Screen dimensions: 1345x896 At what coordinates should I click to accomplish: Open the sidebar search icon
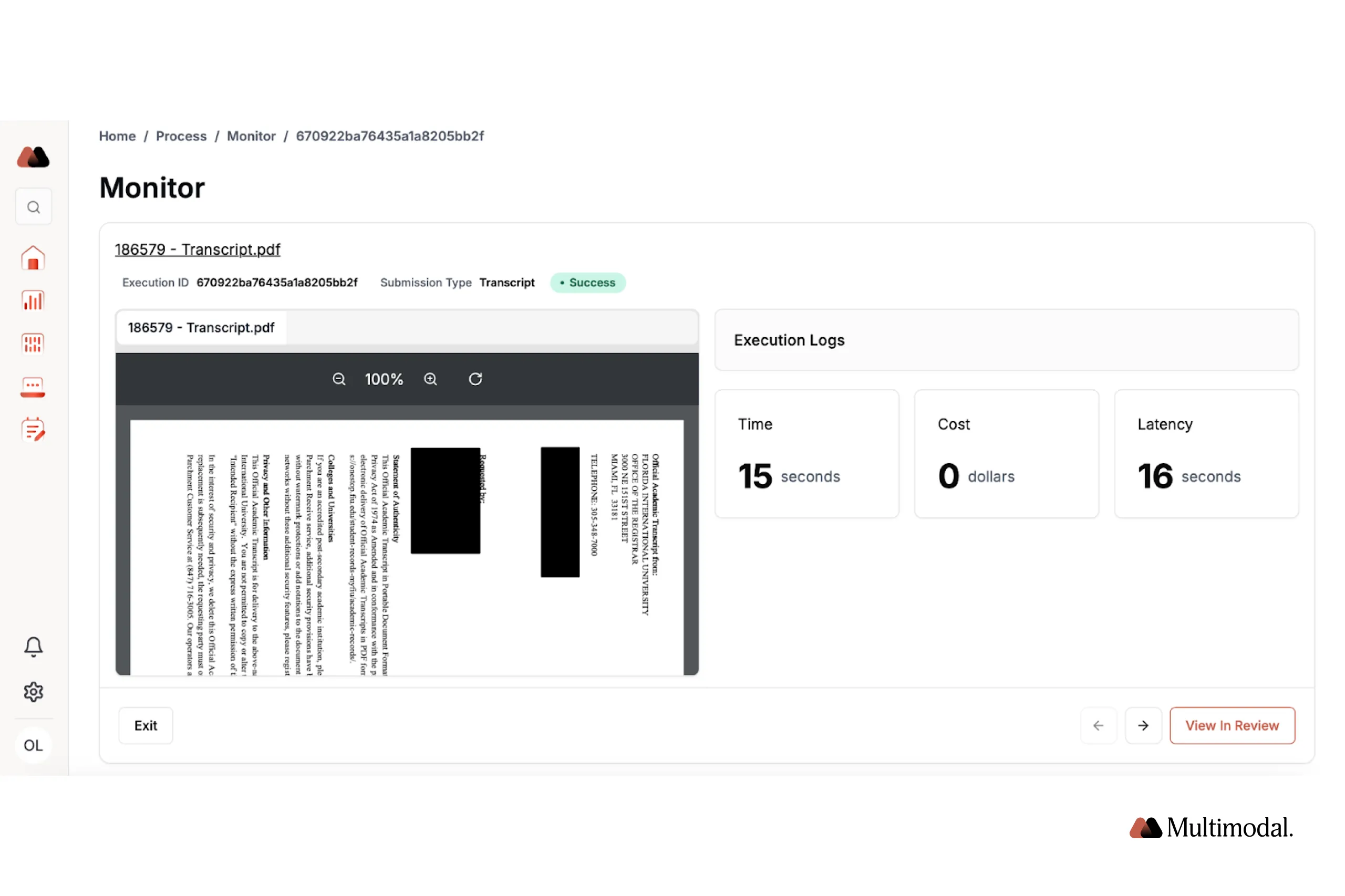(x=34, y=207)
